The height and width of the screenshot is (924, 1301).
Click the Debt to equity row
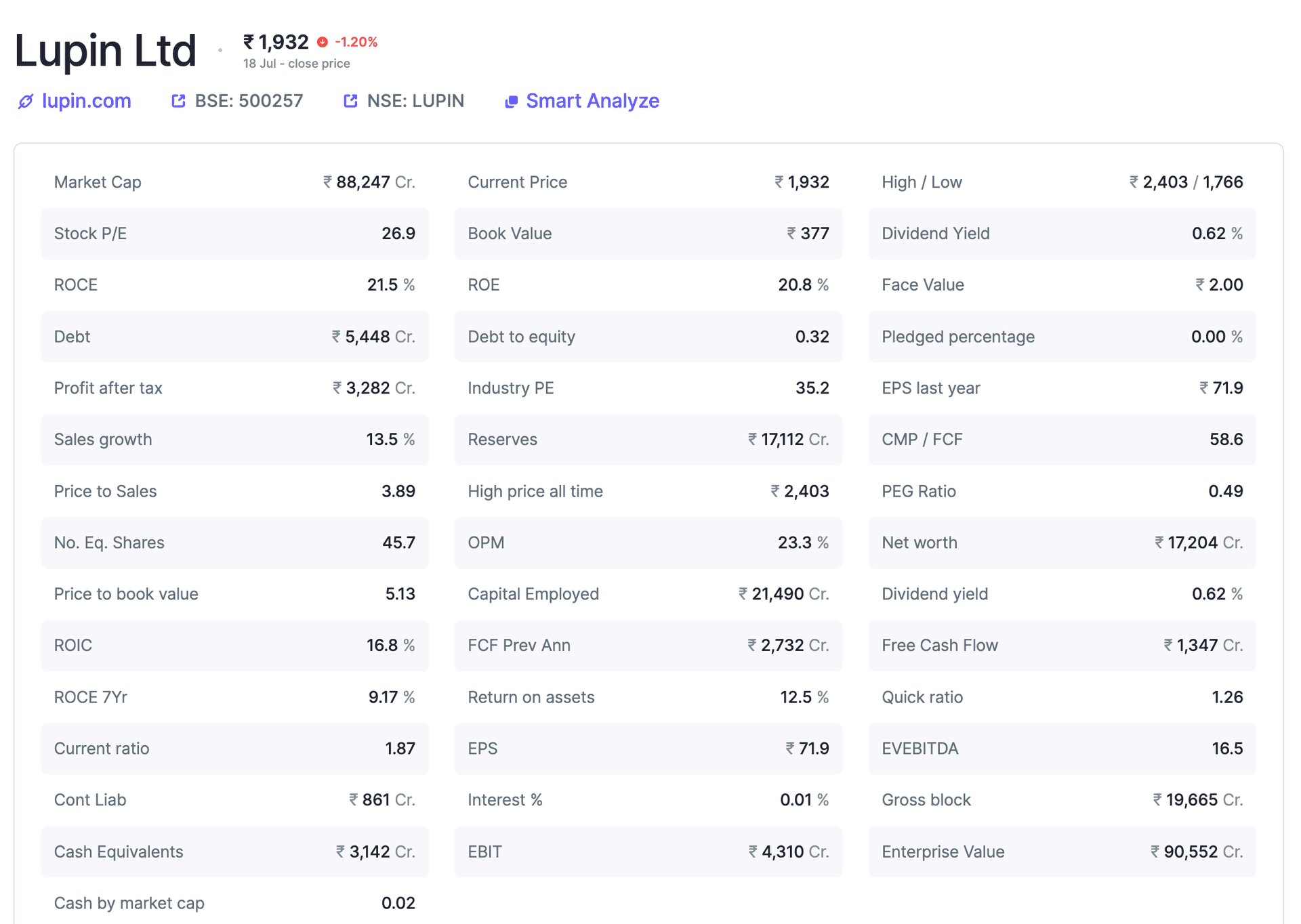648,337
